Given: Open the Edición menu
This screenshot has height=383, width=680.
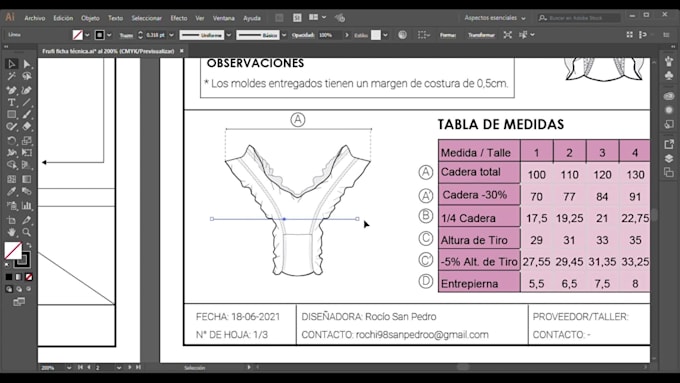Looking at the screenshot, I should point(63,18).
